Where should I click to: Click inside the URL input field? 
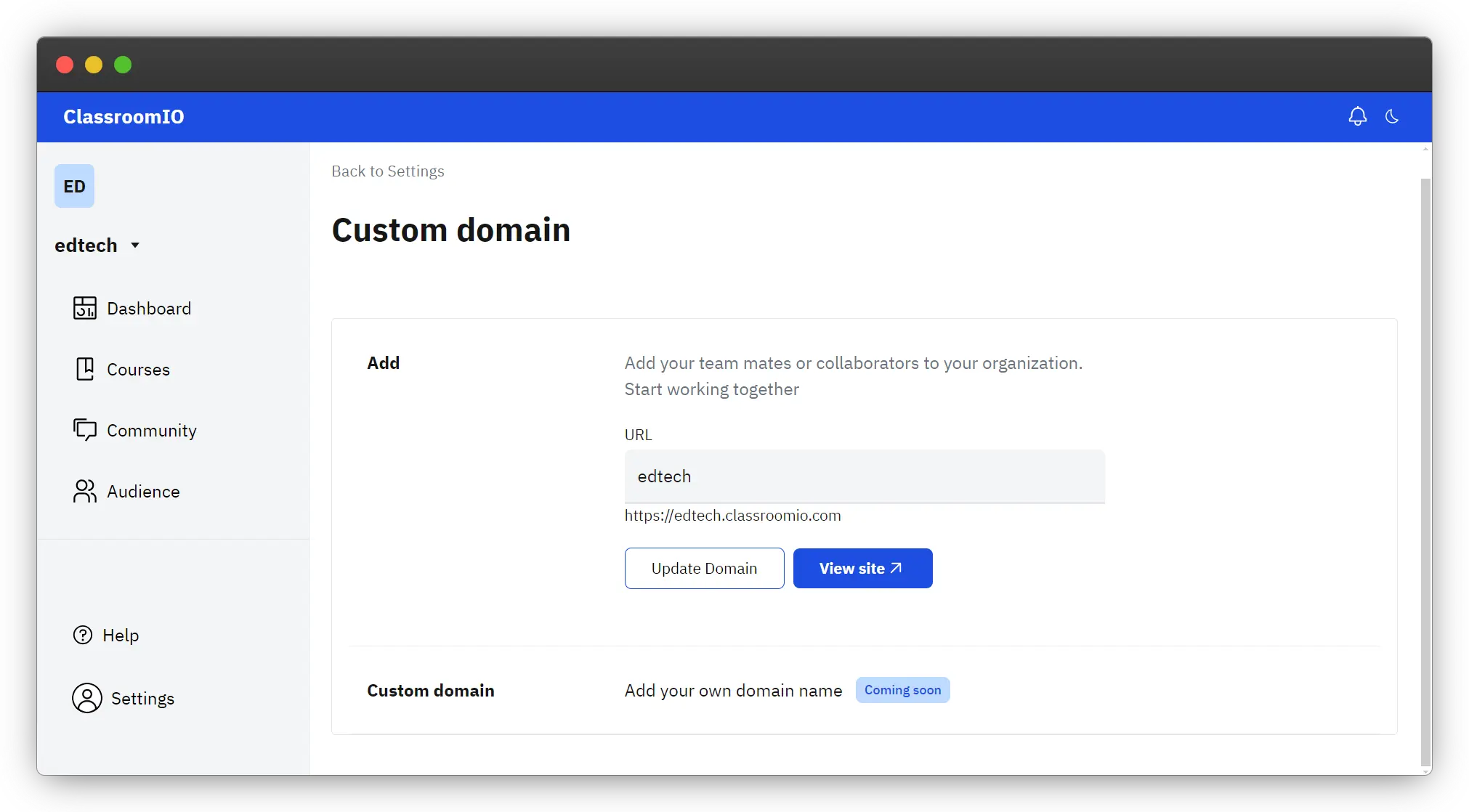click(x=864, y=476)
